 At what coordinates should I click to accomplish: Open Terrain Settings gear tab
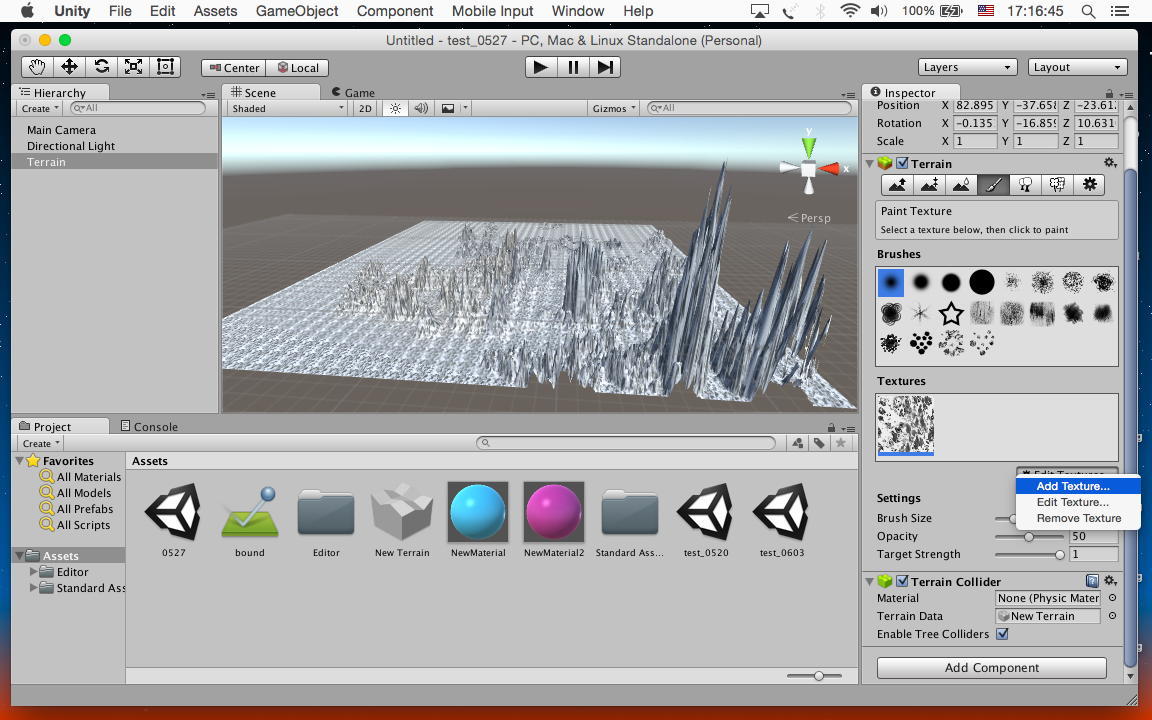click(x=1089, y=185)
